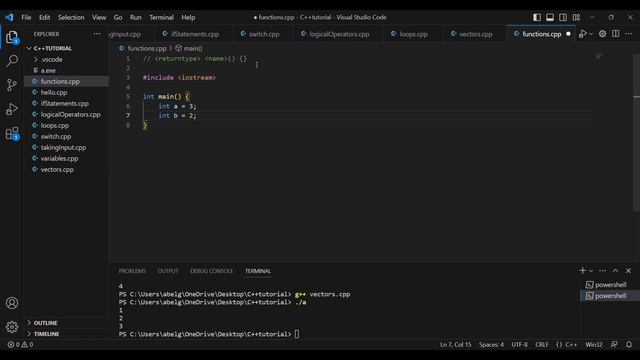640x360 pixels.
Task: Open the File menu
Action: pyautogui.click(x=26, y=17)
